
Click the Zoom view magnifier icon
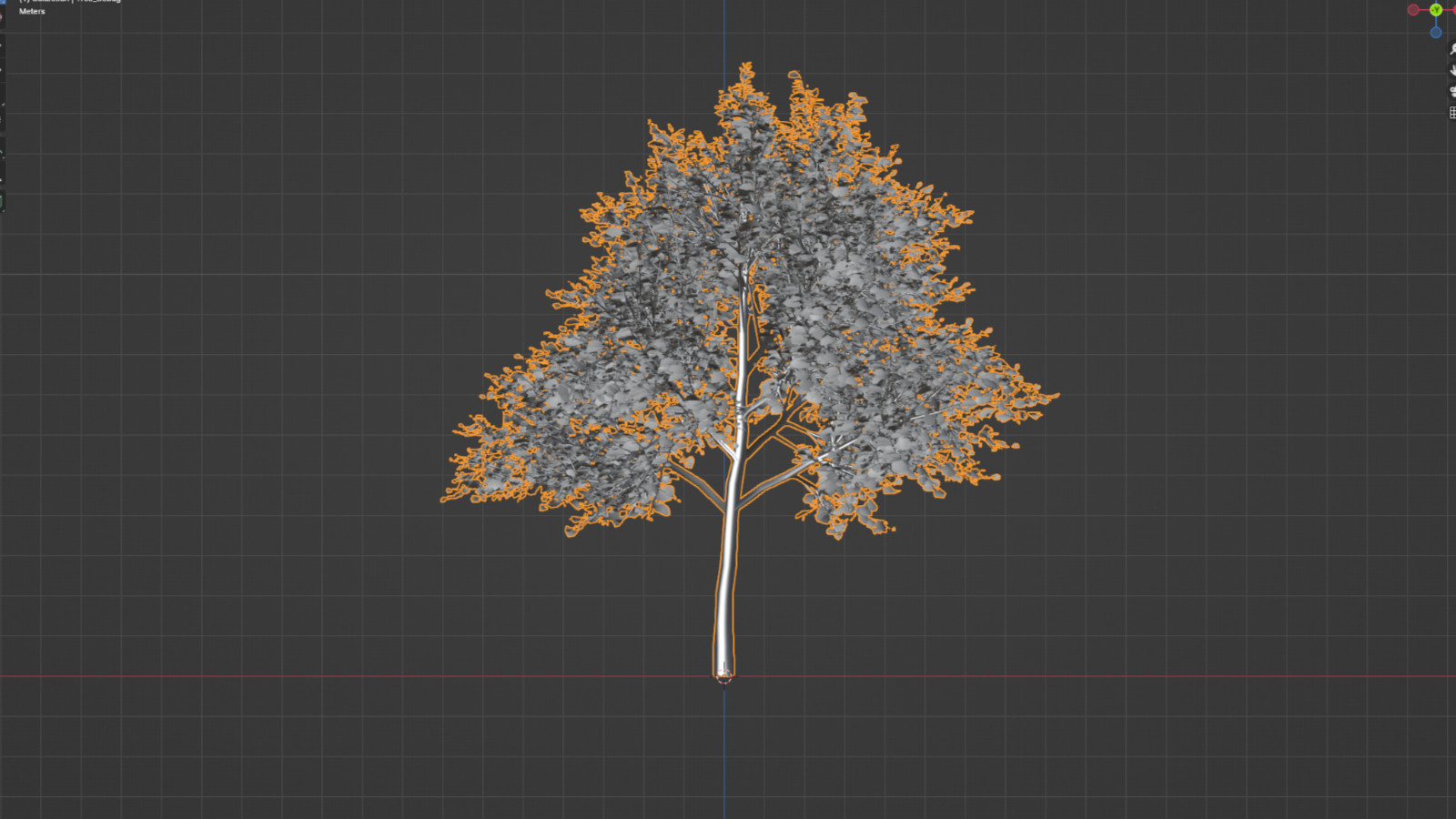pyautogui.click(x=1451, y=49)
